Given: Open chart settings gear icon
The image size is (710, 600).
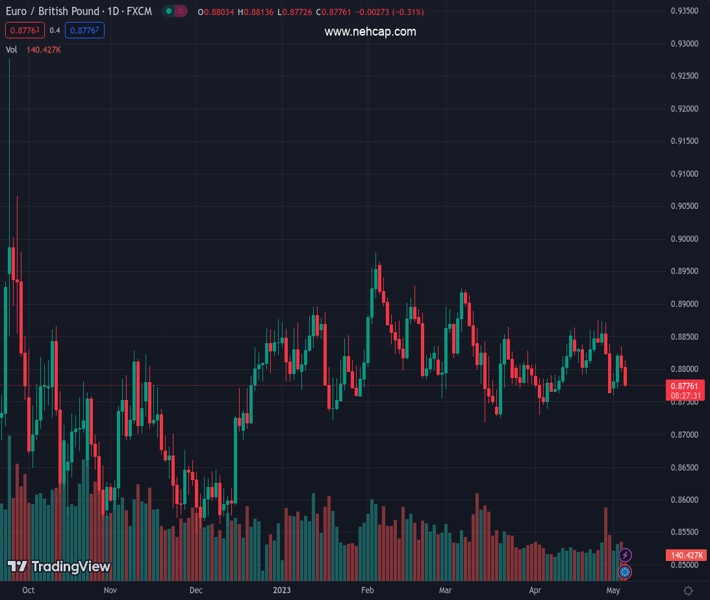Looking at the screenshot, I should (x=688, y=591).
